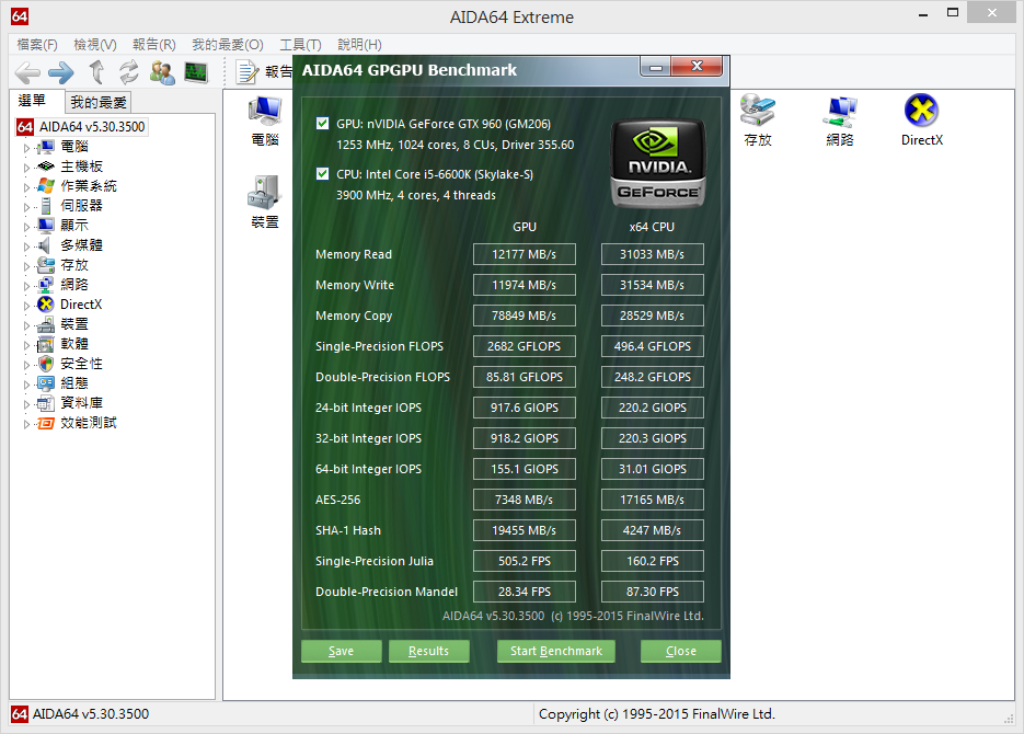Image resolution: width=1024 pixels, height=734 pixels.
Task: Click the GPU SHA-1 Hash 19455 MB/s value
Action: (x=524, y=530)
